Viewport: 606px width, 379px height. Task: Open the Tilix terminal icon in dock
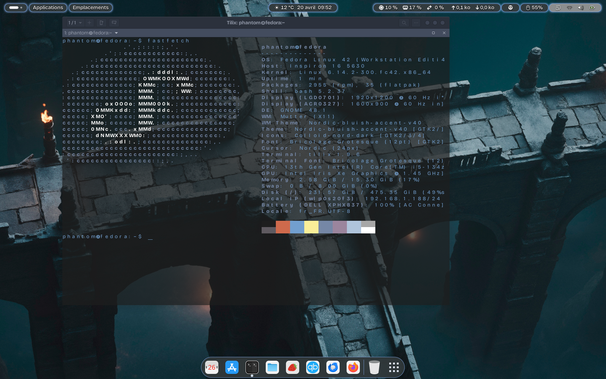pyautogui.click(x=252, y=367)
